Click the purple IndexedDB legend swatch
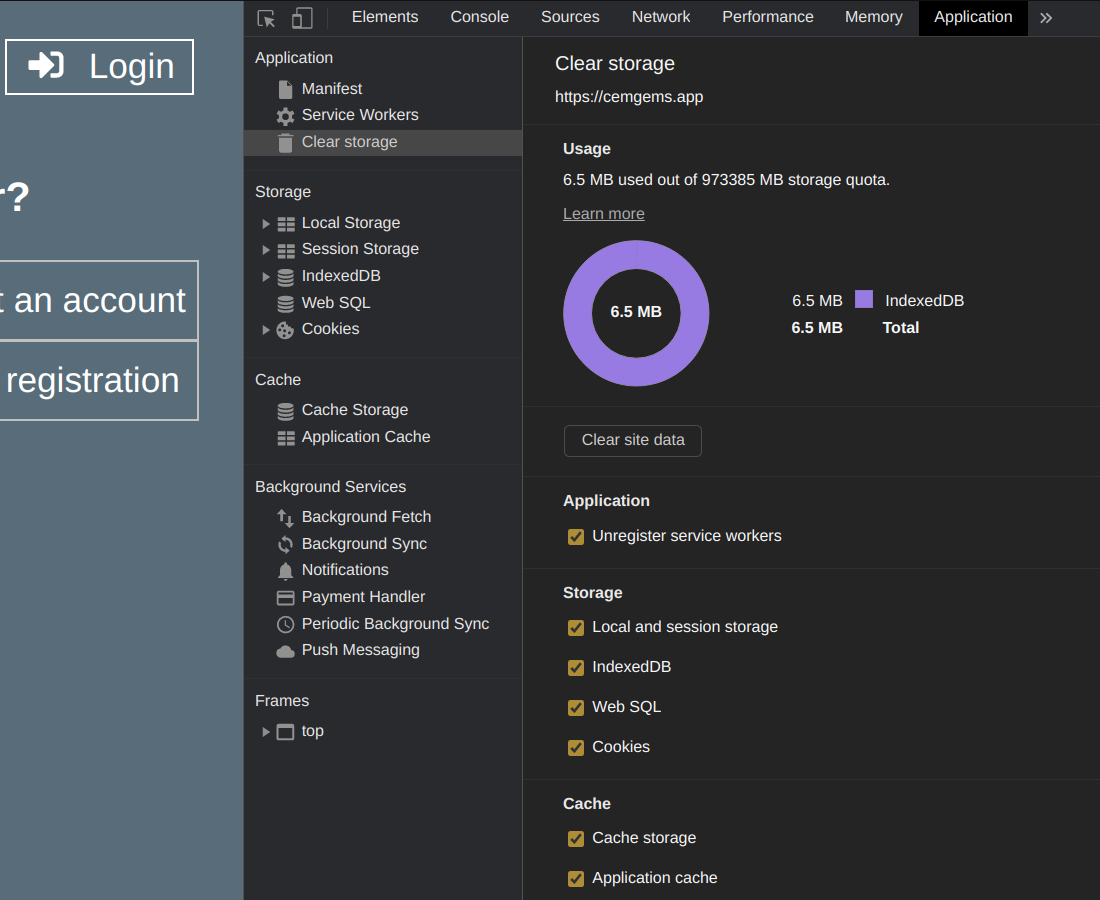The width and height of the screenshot is (1100, 900). pyautogui.click(x=864, y=299)
